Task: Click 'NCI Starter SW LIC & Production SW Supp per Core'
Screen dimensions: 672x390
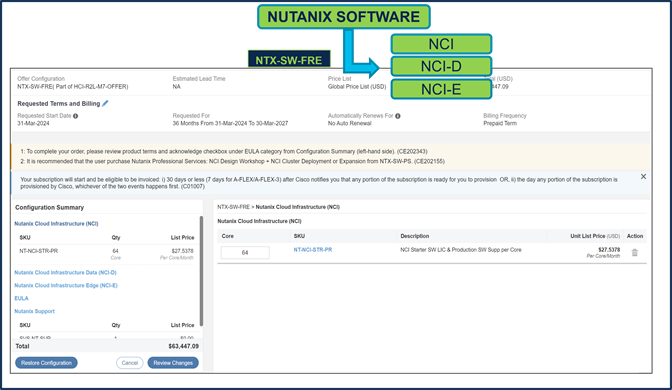Action: [461, 250]
